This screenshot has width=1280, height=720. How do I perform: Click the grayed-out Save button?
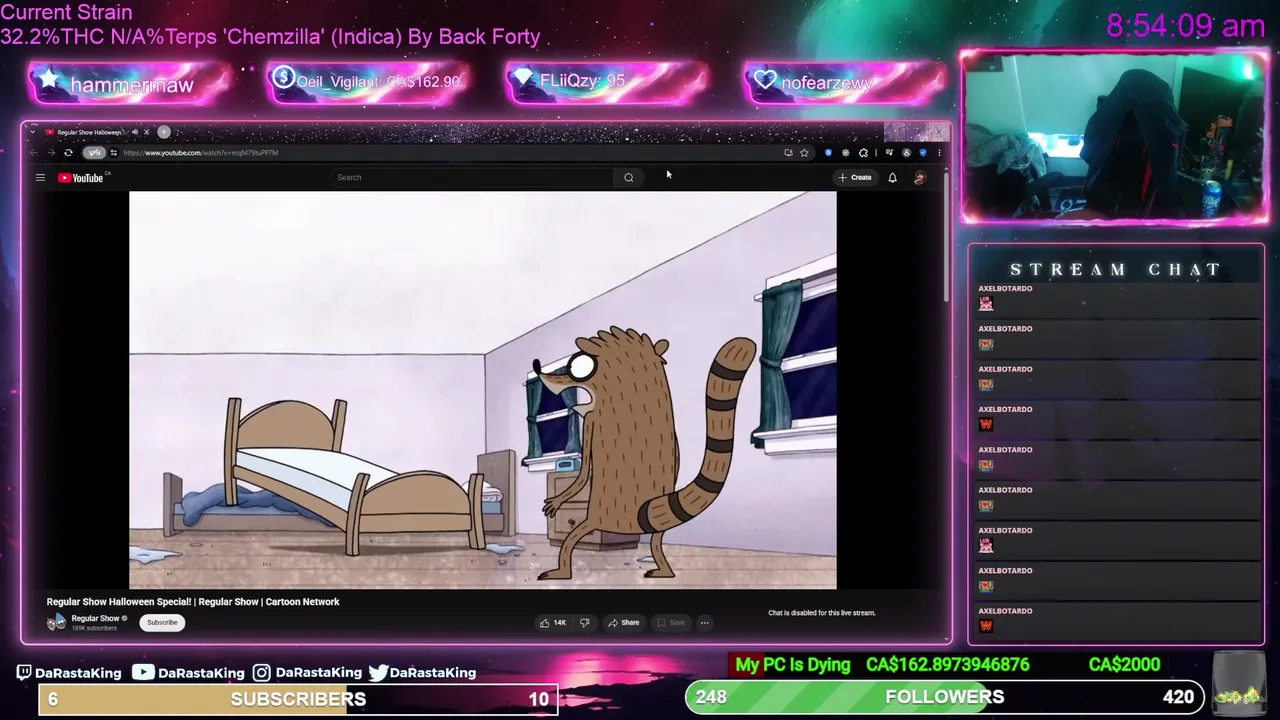click(671, 623)
